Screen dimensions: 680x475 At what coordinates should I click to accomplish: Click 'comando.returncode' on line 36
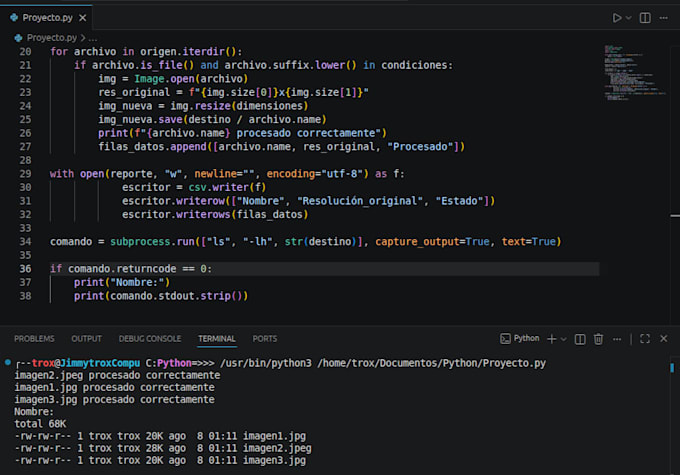122,269
